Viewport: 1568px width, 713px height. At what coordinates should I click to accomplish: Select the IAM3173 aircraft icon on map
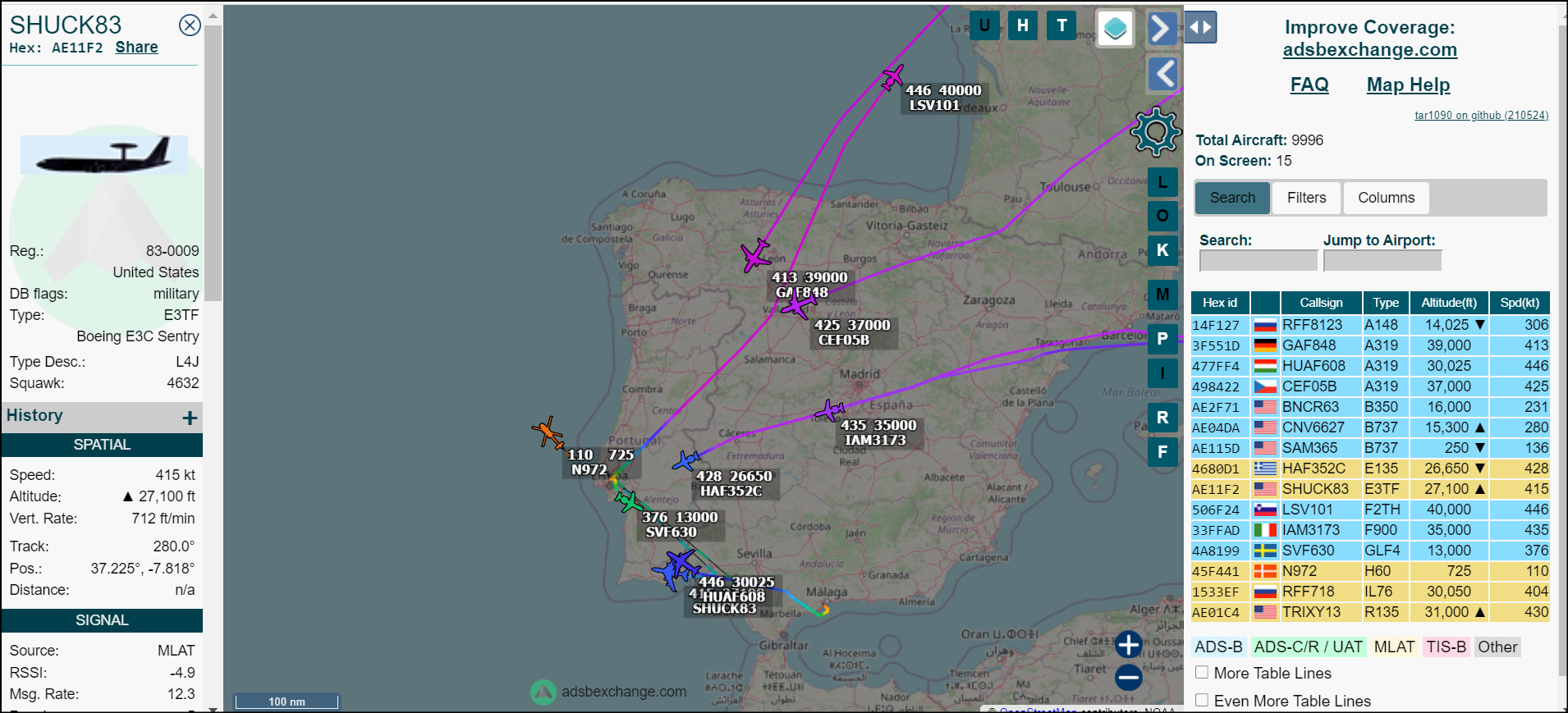[x=829, y=410]
